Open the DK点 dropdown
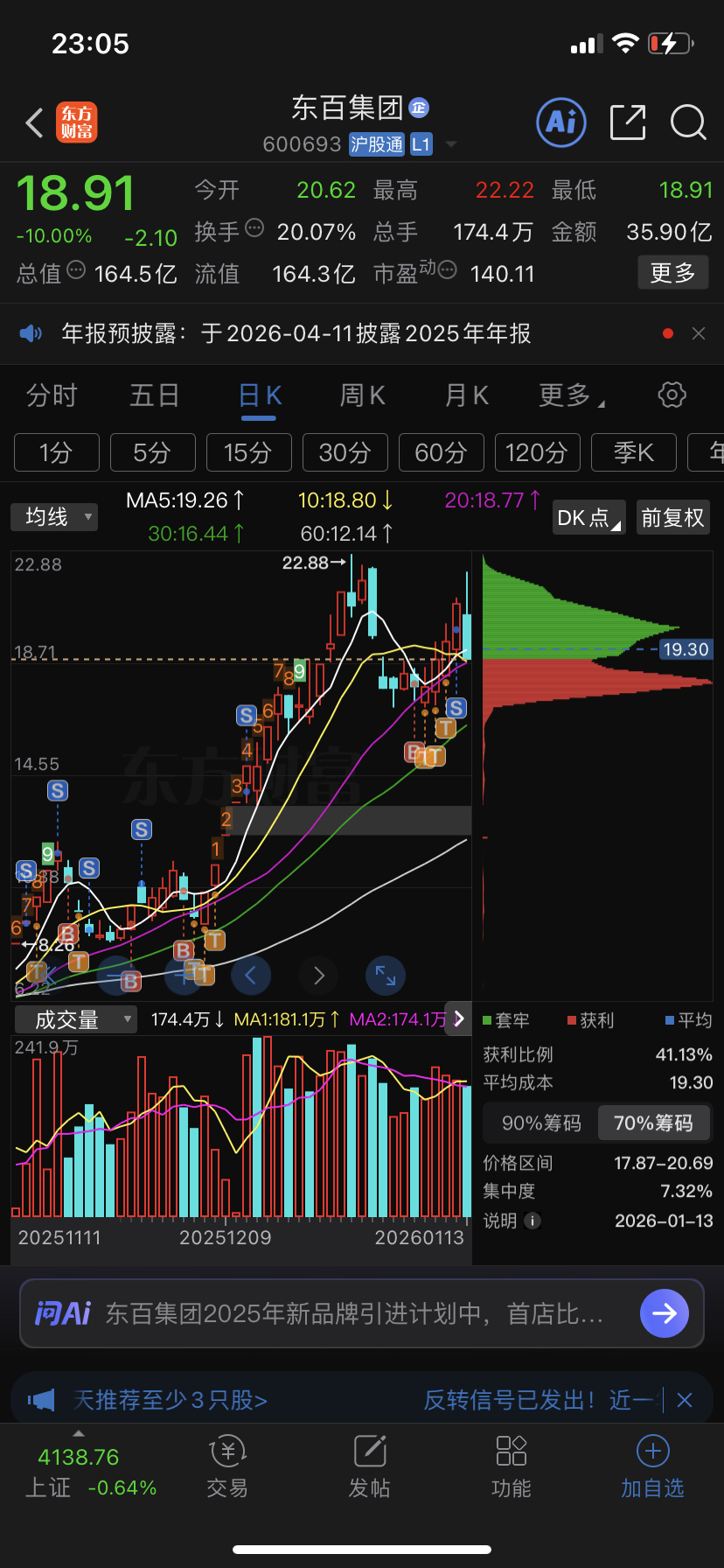 coord(588,518)
